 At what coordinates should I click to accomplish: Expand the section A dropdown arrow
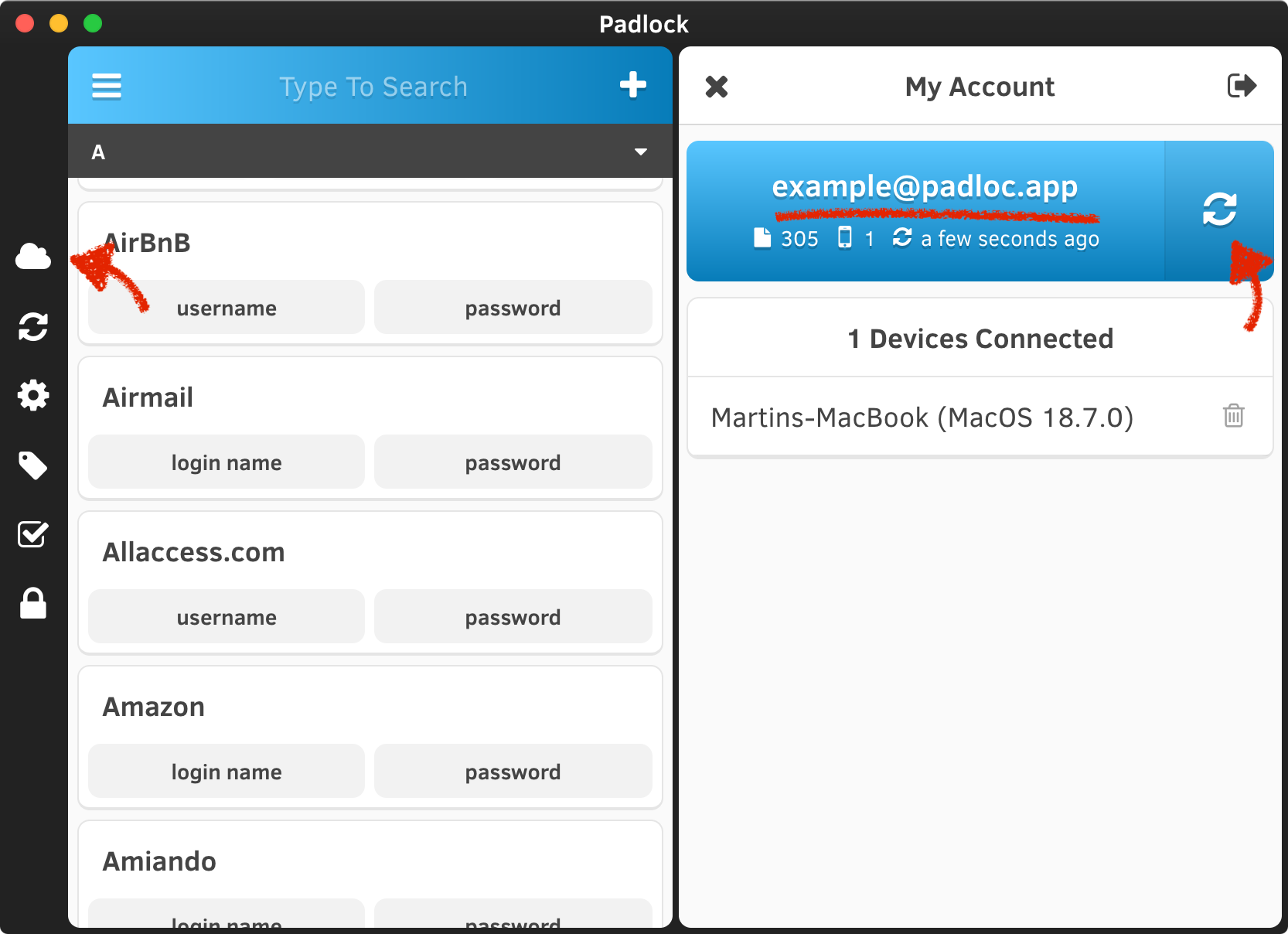[x=640, y=152]
